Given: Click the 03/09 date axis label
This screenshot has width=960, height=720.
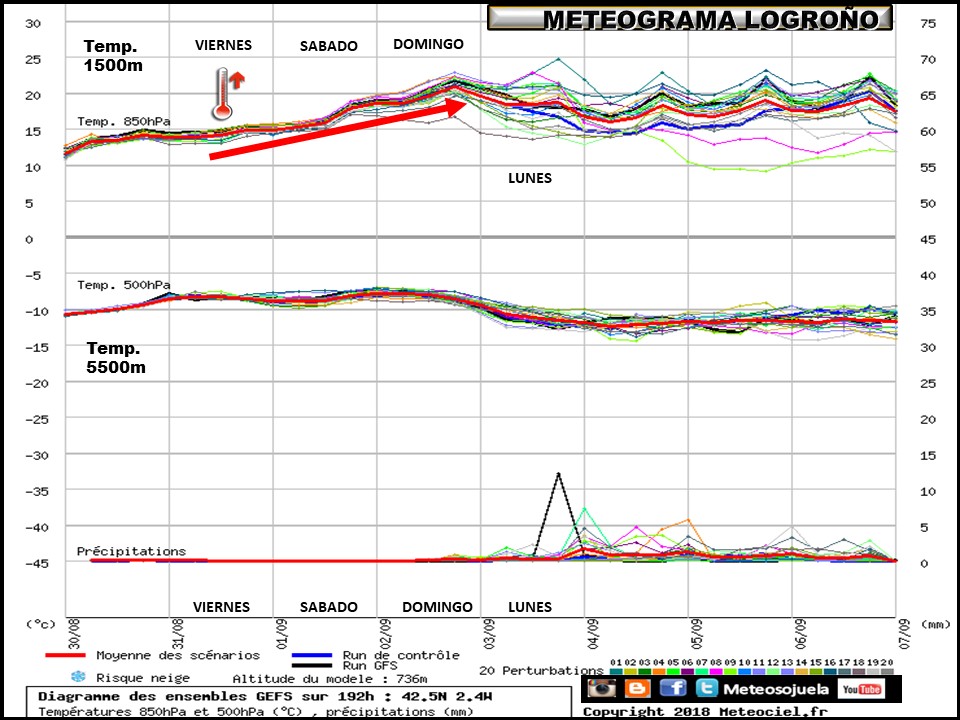Looking at the screenshot, I should click(489, 634).
